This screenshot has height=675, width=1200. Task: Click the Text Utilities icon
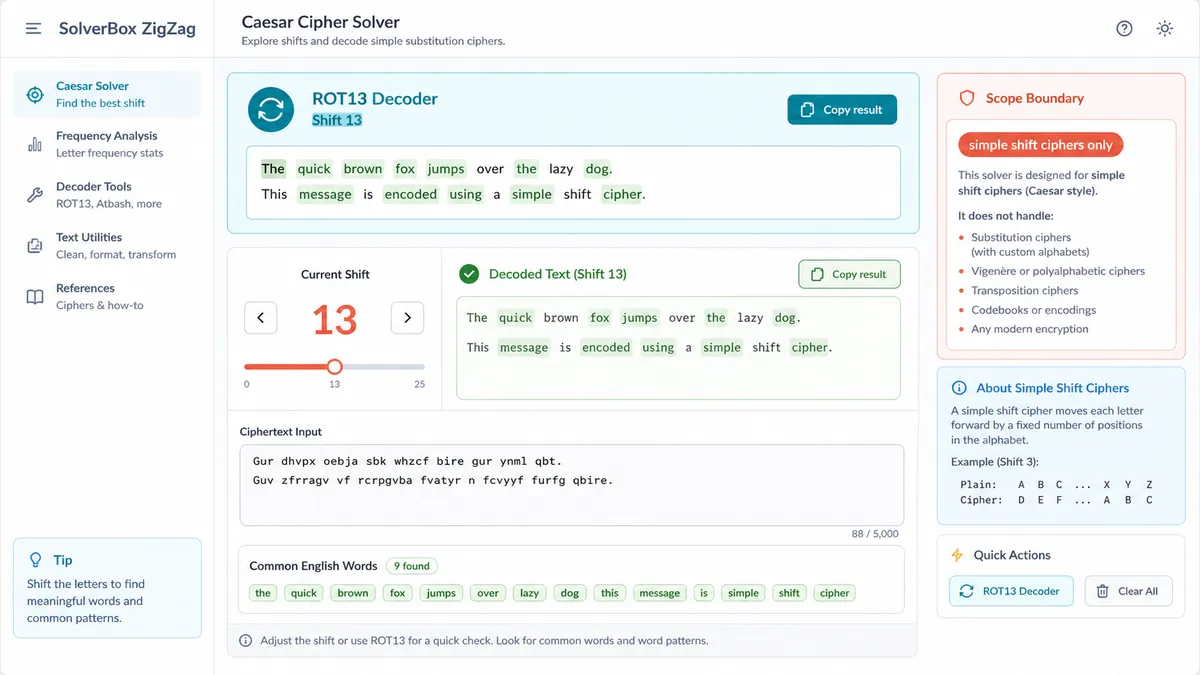click(35, 246)
